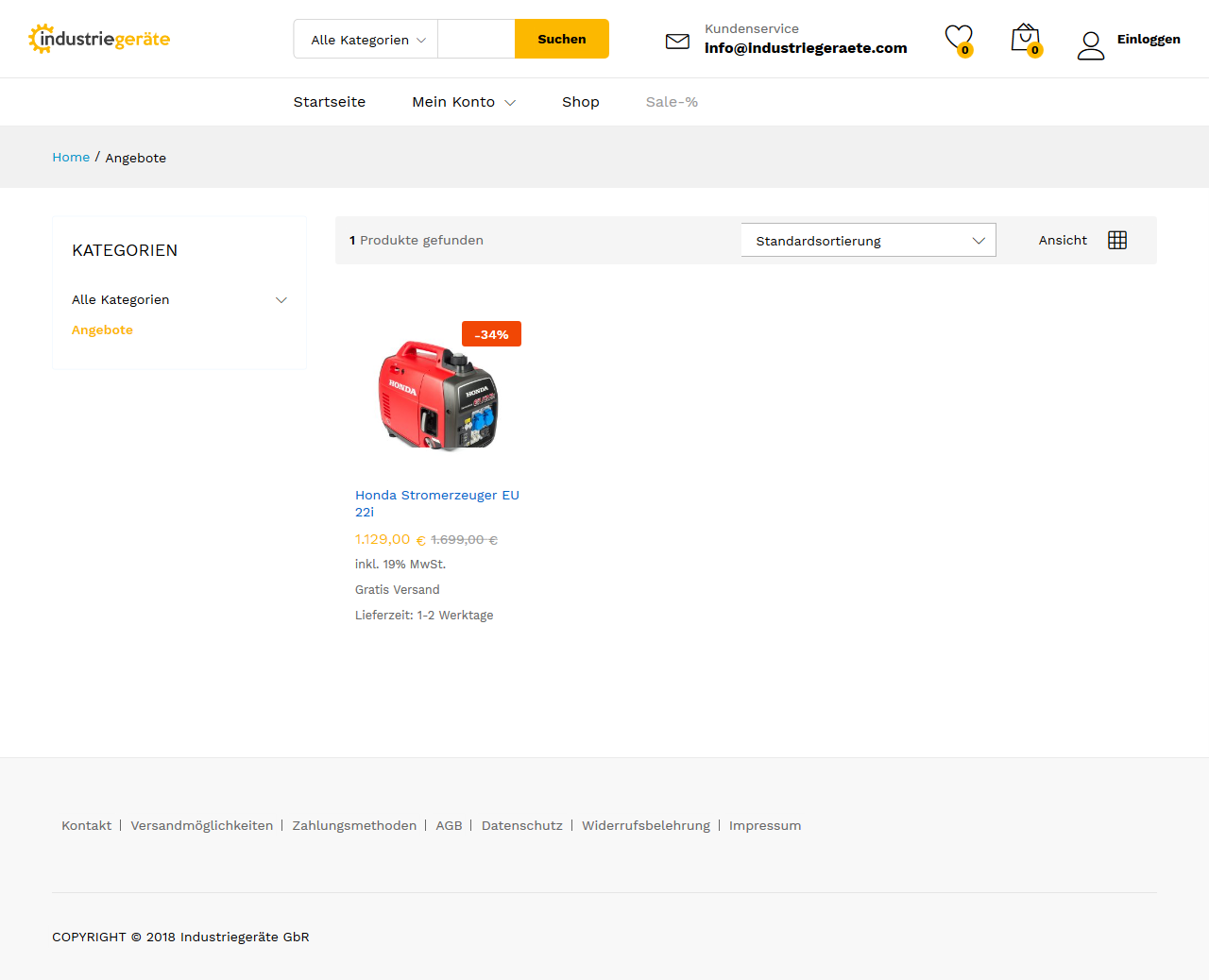The image size is (1209, 980).
Task: Open the wishlist heart icon
Action: (959, 40)
